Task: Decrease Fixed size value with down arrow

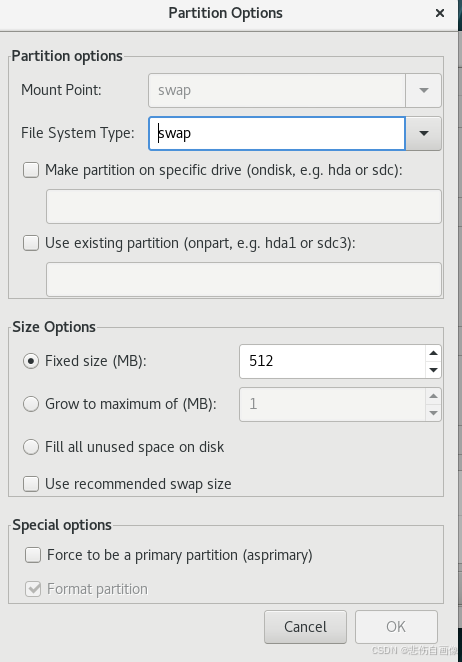Action: [x=433, y=370]
